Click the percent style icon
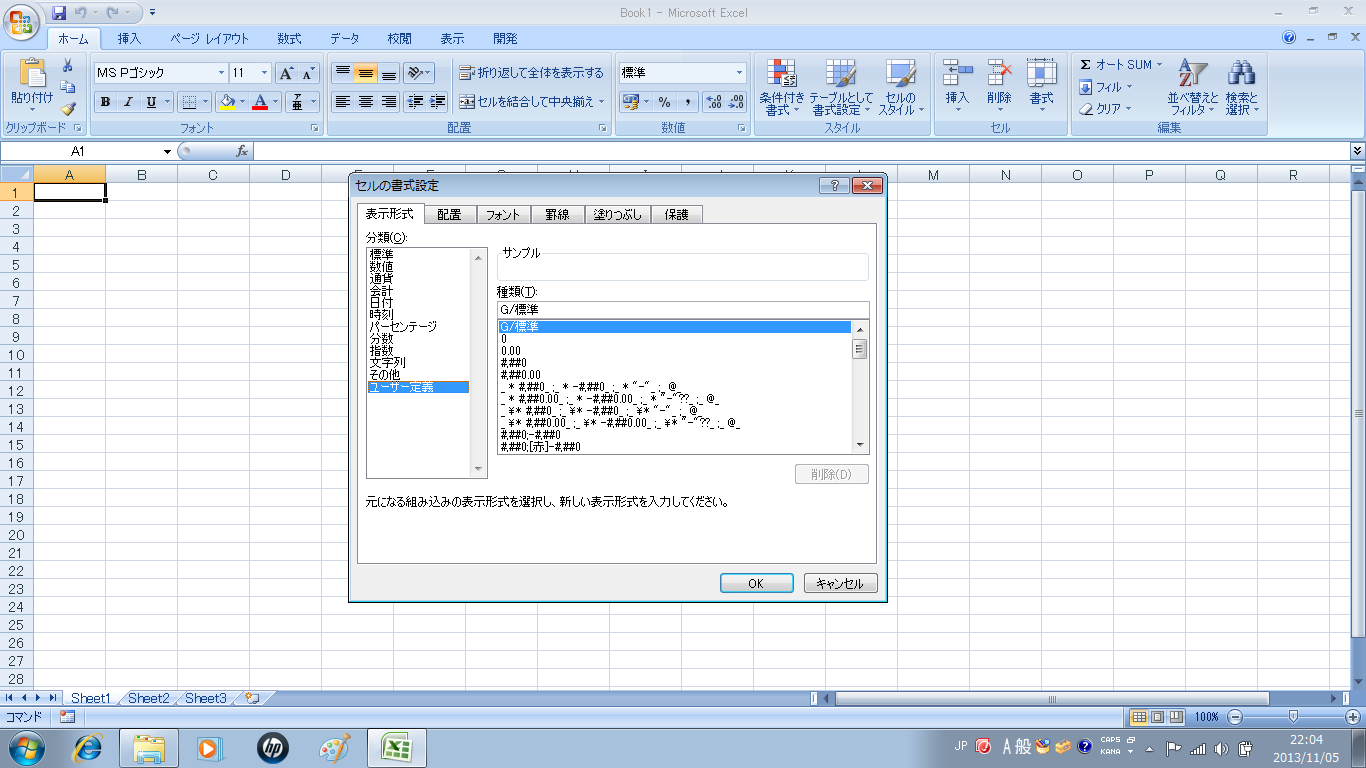Screen dimensions: 1366x768 [x=664, y=102]
